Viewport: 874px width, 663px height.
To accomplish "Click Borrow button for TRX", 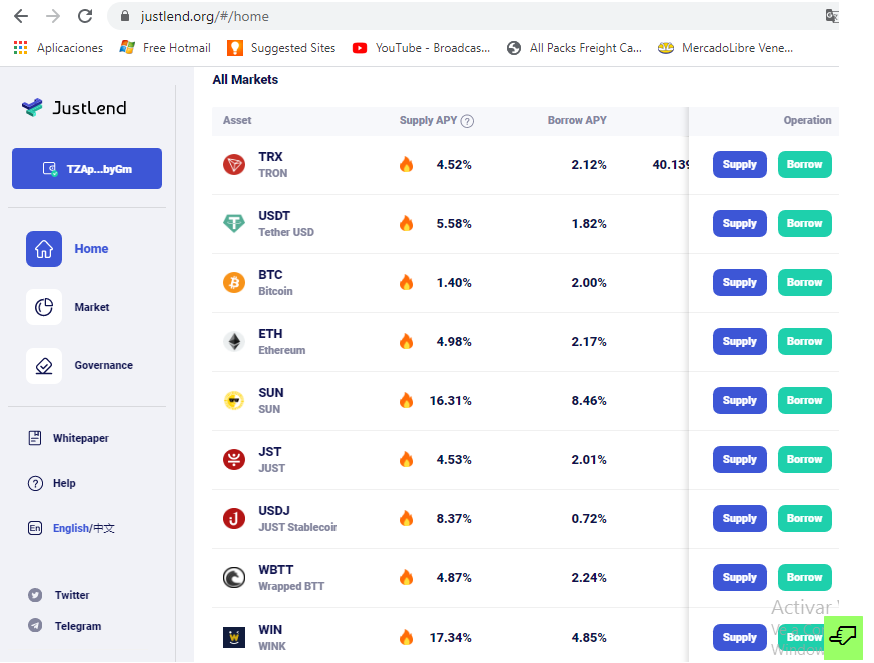I will 804,164.
